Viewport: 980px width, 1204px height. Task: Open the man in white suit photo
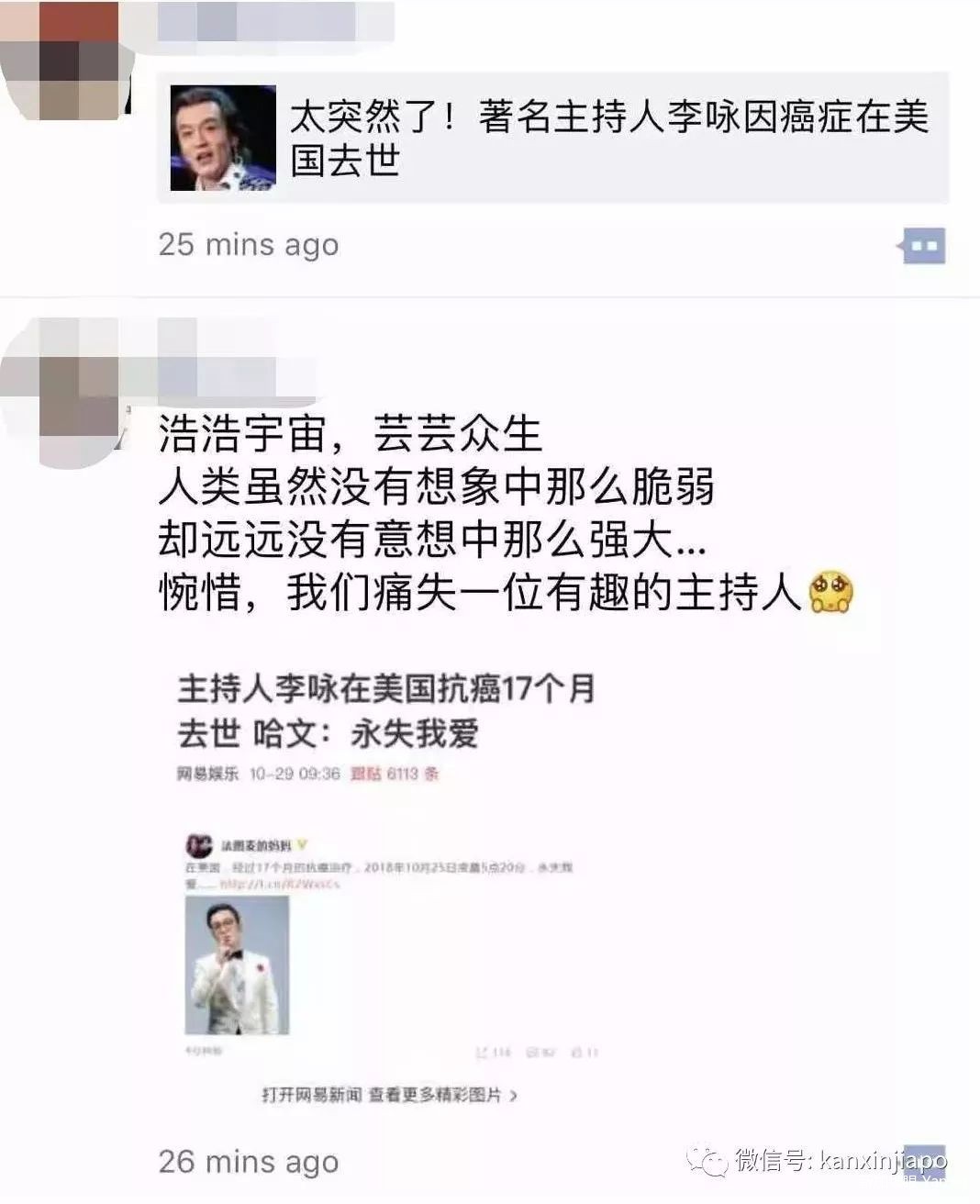[x=238, y=965]
